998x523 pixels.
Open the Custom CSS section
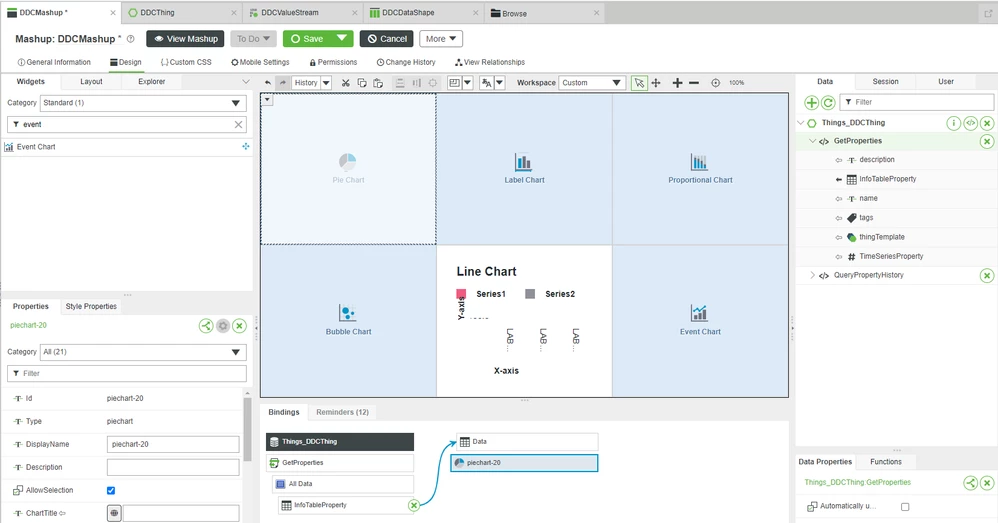click(186, 62)
